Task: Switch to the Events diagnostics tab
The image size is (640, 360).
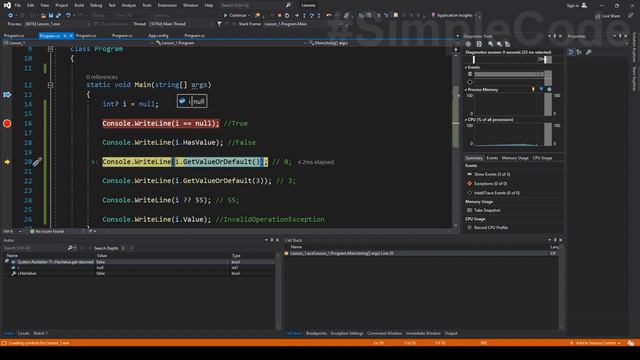Action: pyautogui.click(x=492, y=158)
